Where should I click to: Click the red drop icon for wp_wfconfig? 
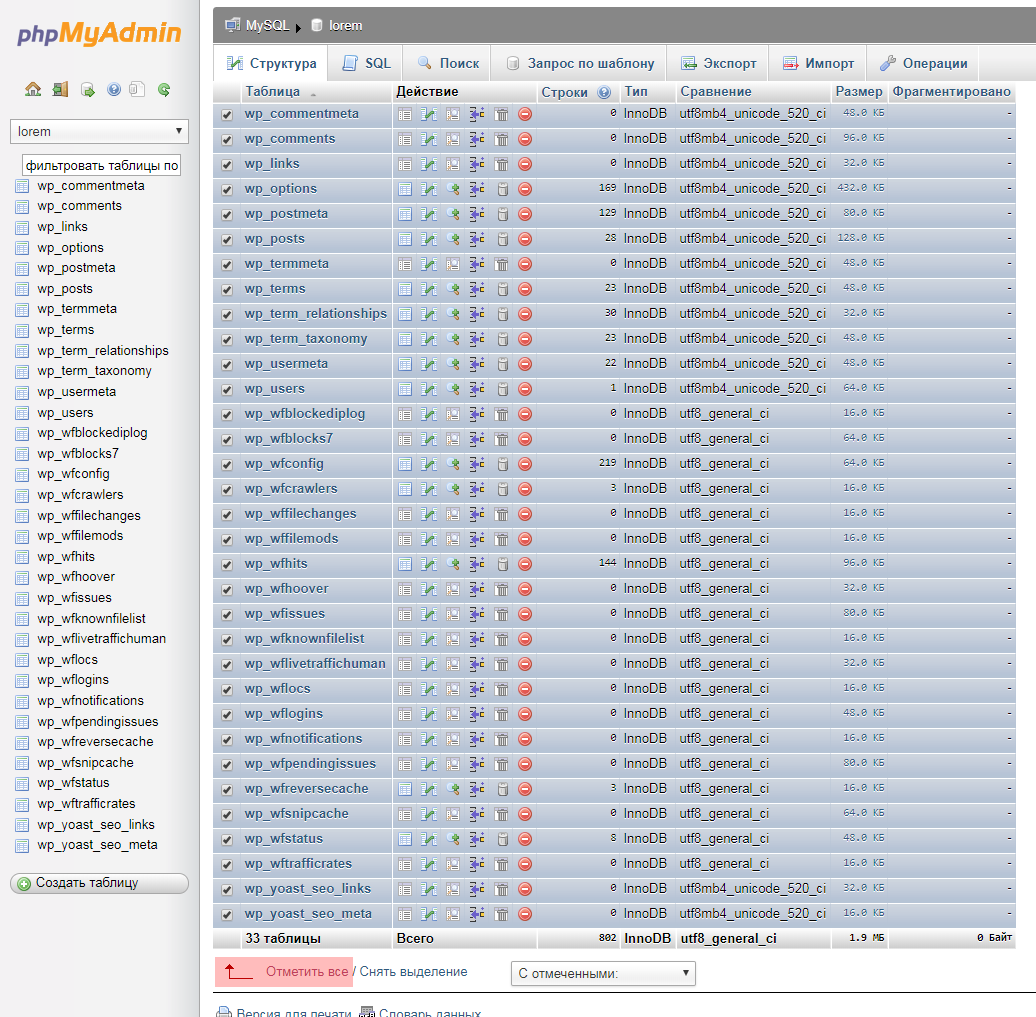coord(525,464)
